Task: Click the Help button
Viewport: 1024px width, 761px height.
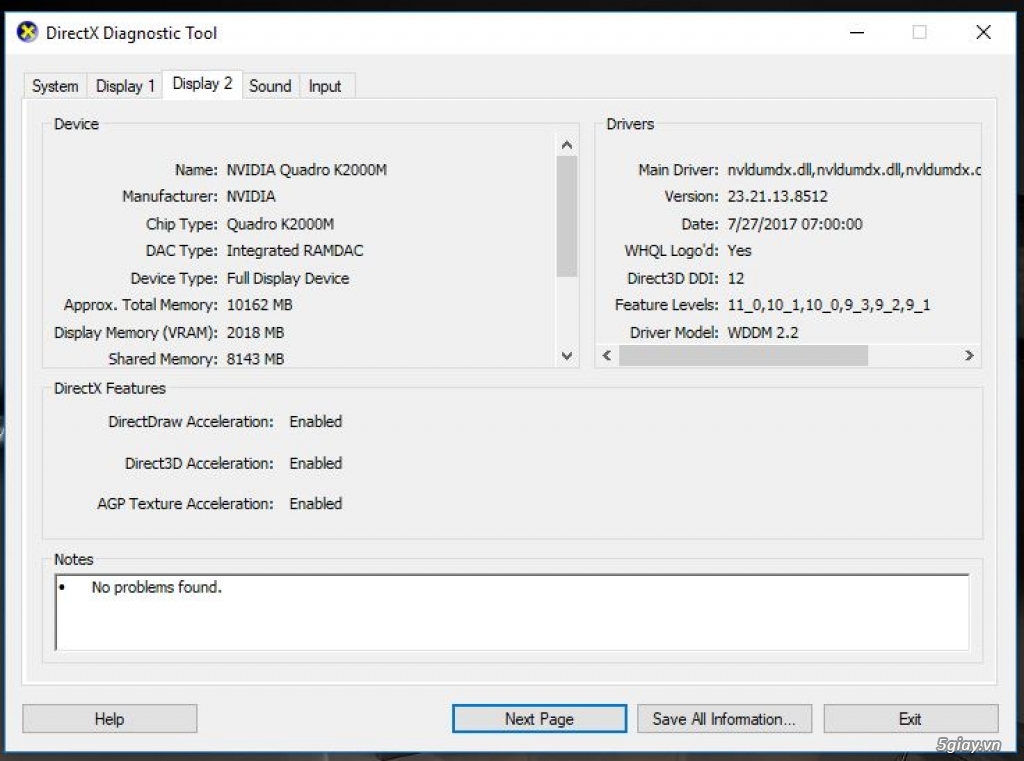Action: (110, 719)
